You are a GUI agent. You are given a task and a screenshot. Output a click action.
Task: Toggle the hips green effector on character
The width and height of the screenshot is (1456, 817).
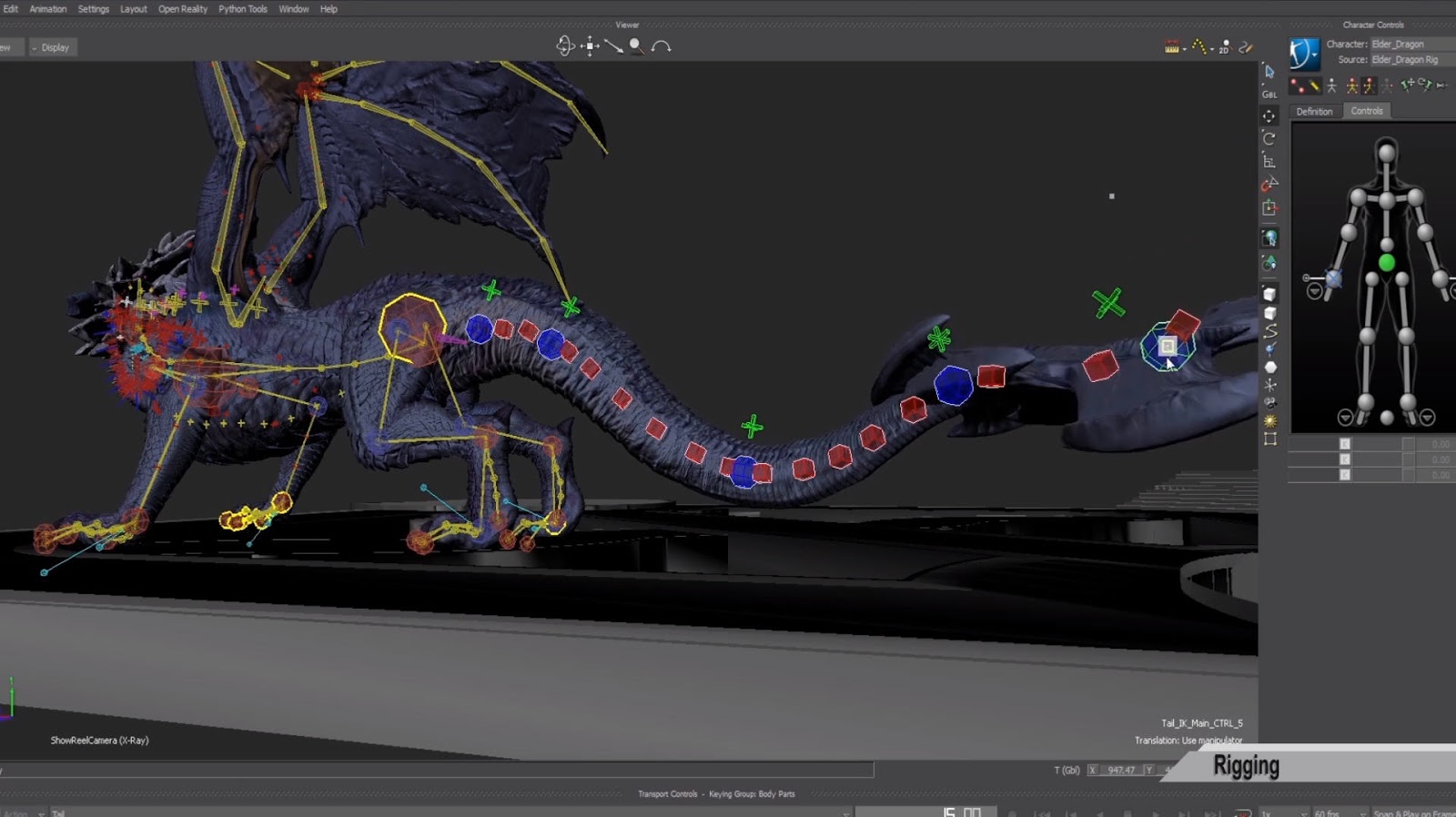click(x=1386, y=263)
